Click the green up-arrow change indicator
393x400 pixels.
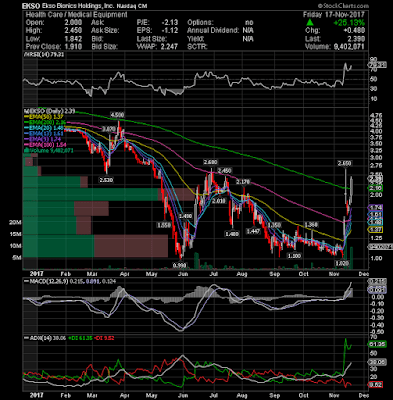[x=310, y=23]
